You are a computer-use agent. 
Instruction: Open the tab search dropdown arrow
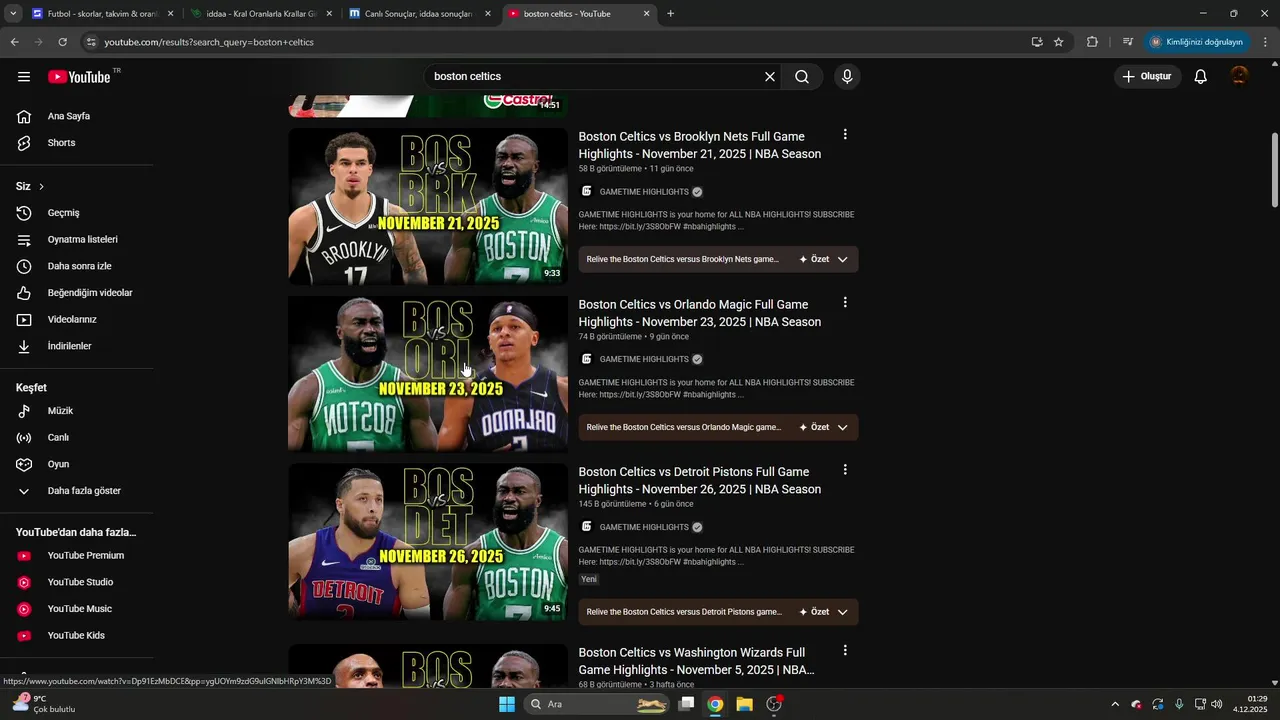13,14
